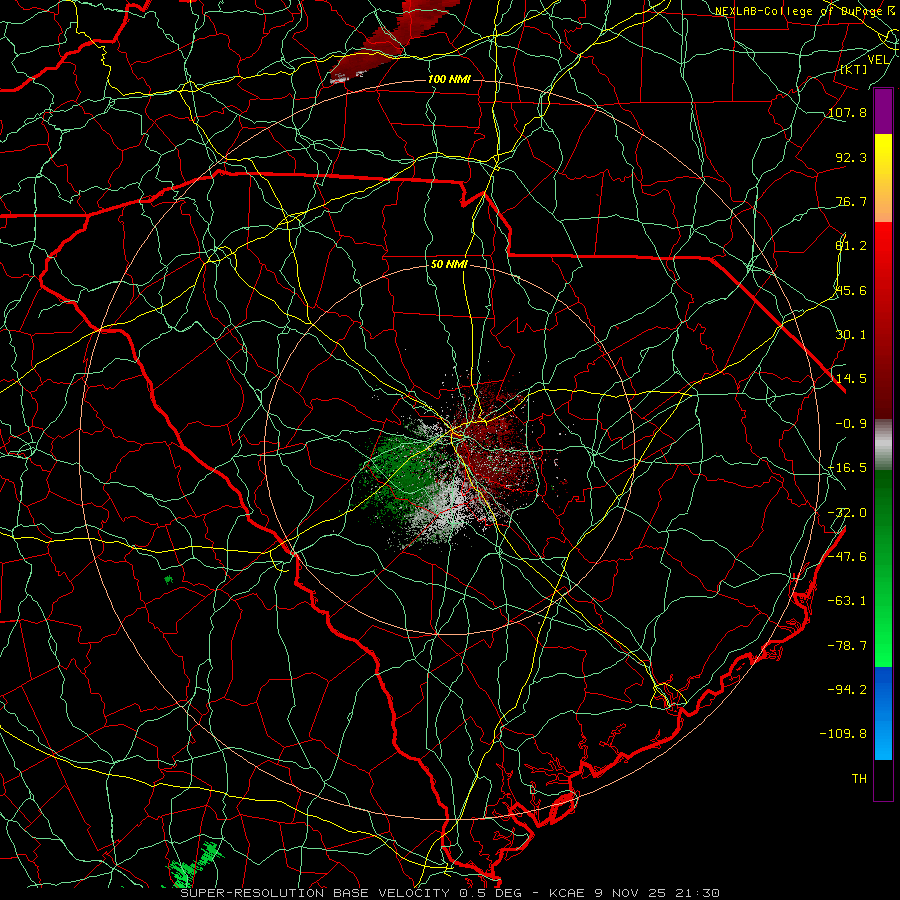Click the gray near-zero segment of the color bar

click(883, 445)
